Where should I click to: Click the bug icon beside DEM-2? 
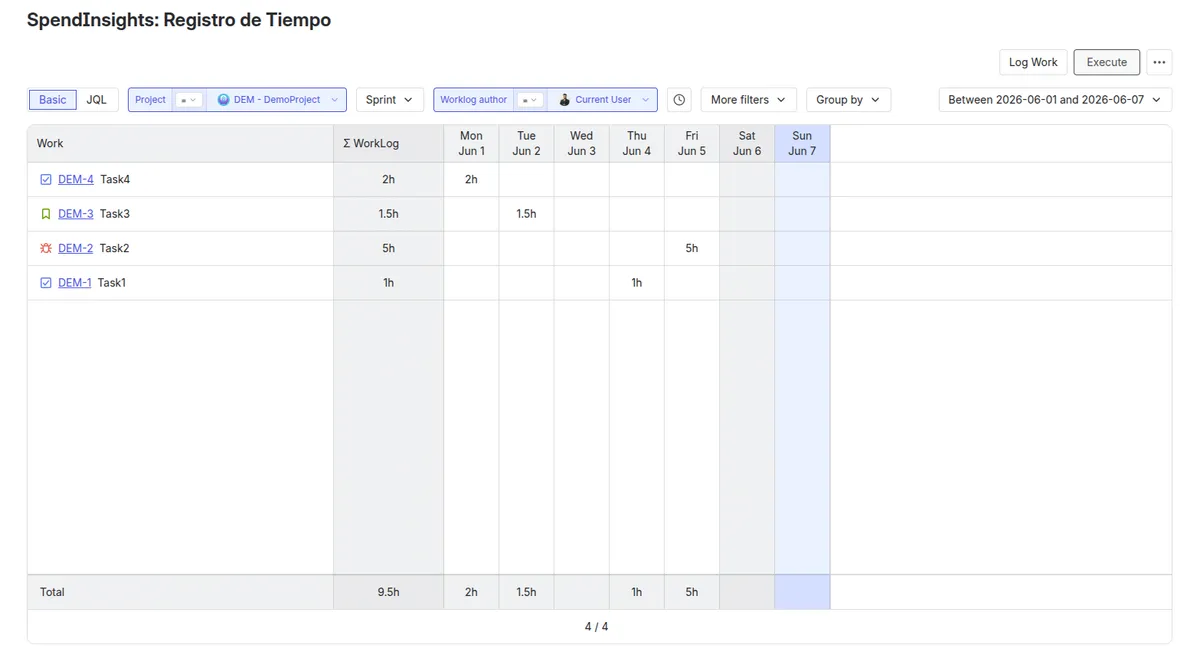[46, 248]
